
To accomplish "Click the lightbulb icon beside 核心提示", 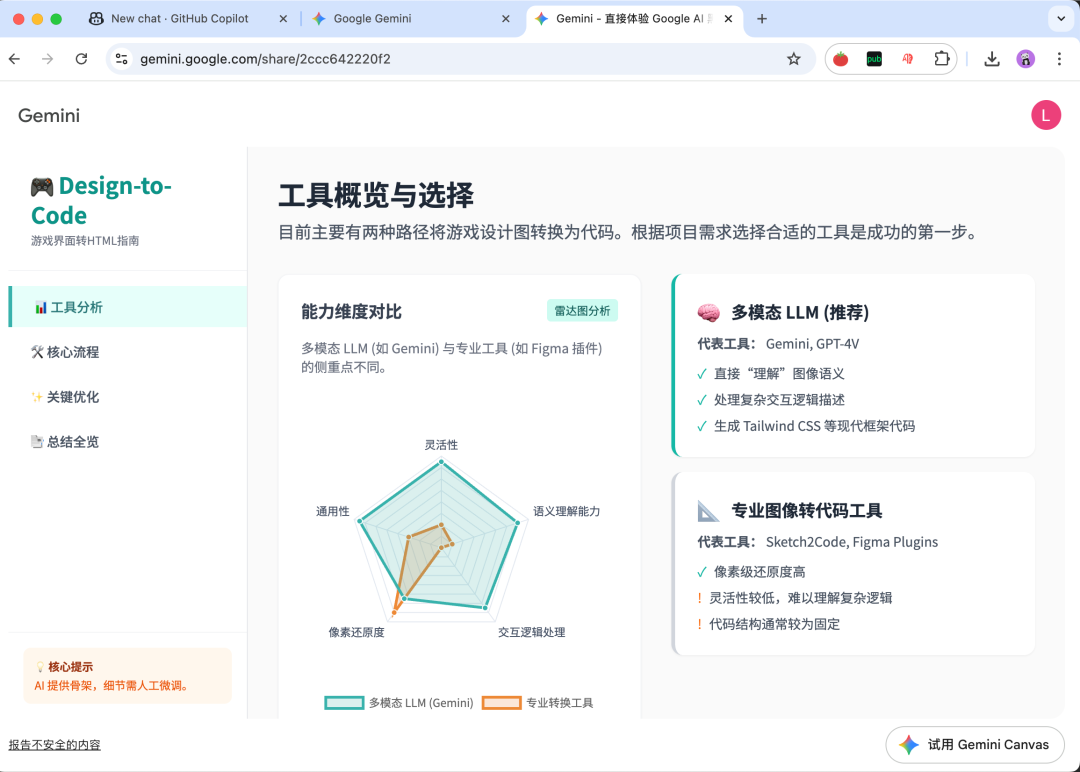I will (40, 667).
